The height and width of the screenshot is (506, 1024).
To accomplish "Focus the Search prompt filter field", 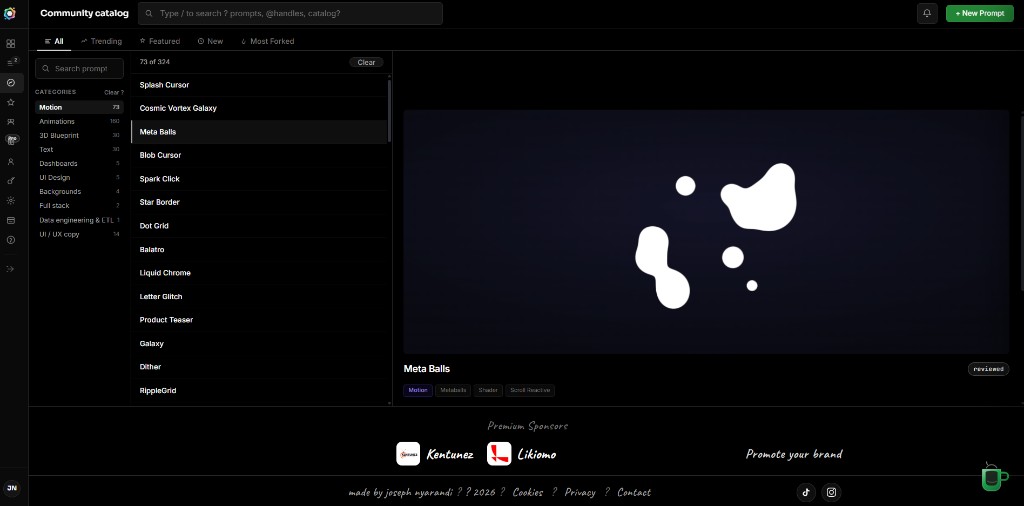I will pyautogui.click(x=79, y=69).
